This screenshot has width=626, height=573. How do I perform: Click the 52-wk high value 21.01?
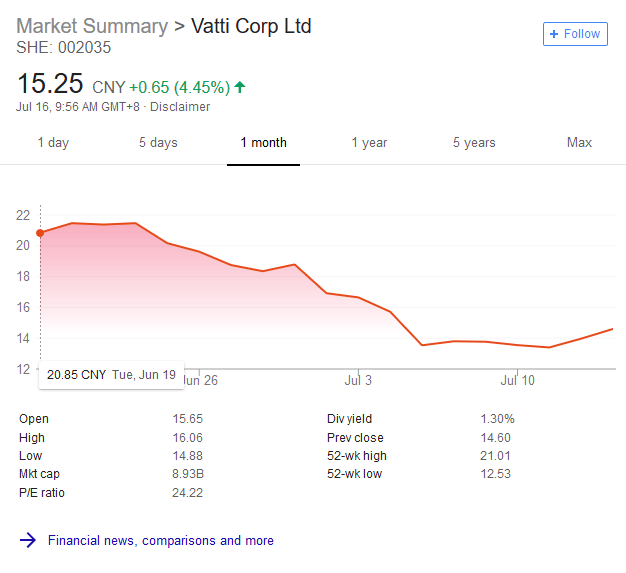(x=496, y=456)
